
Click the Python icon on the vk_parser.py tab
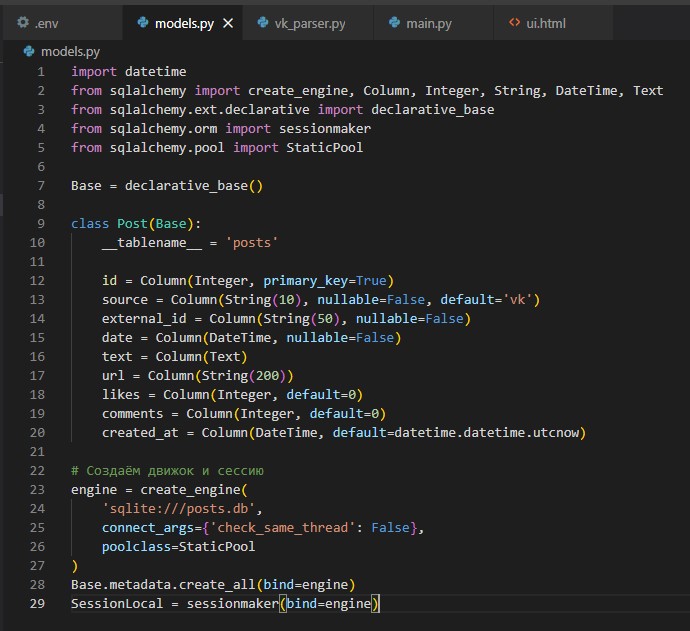262,21
